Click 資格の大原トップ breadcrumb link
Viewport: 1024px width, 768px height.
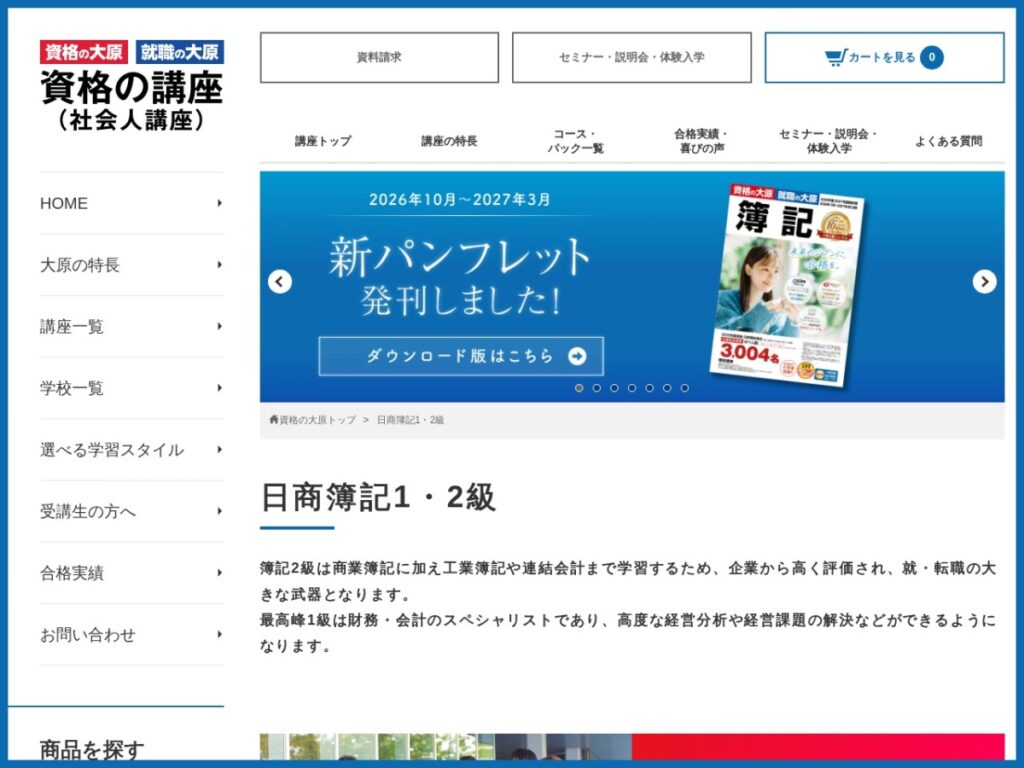click(x=317, y=420)
